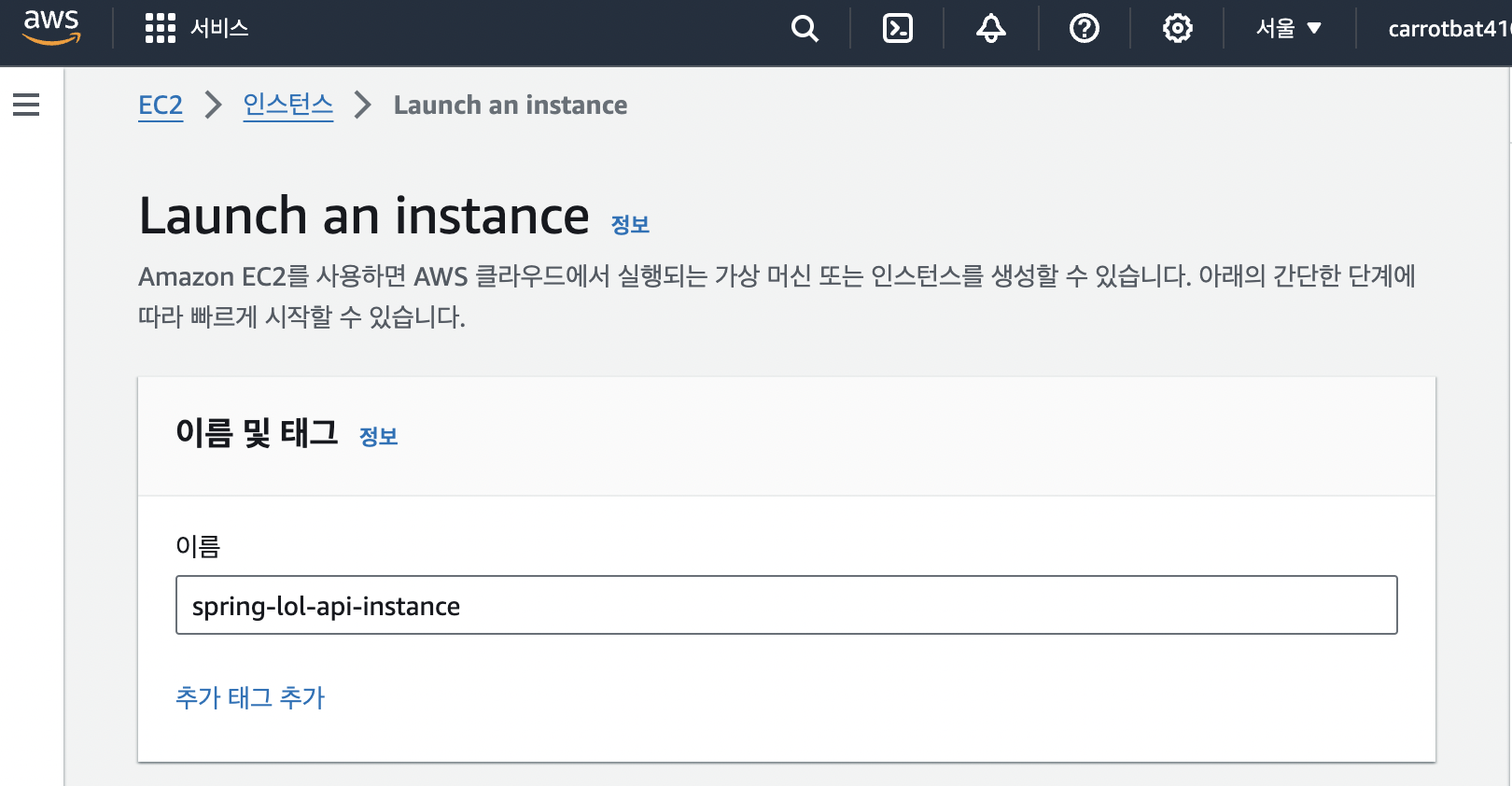Focus the instance name input field
The width and height of the screenshot is (1512, 786).
[x=786, y=605]
